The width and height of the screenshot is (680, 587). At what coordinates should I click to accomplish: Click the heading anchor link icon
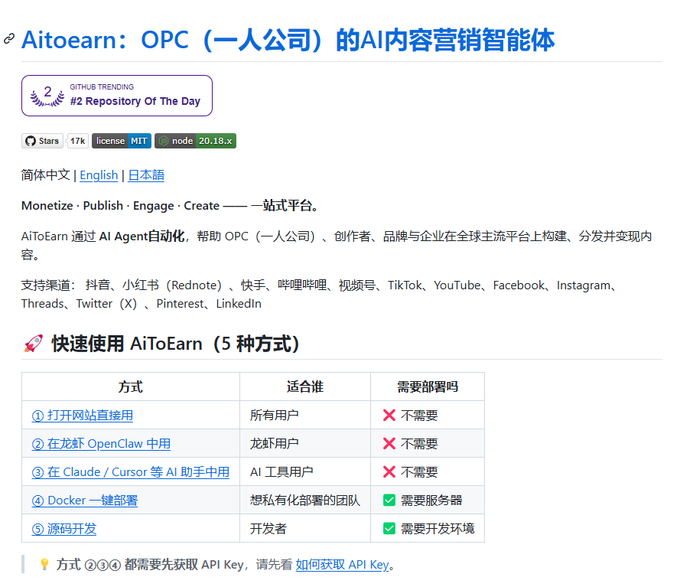click(x=9, y=39)
